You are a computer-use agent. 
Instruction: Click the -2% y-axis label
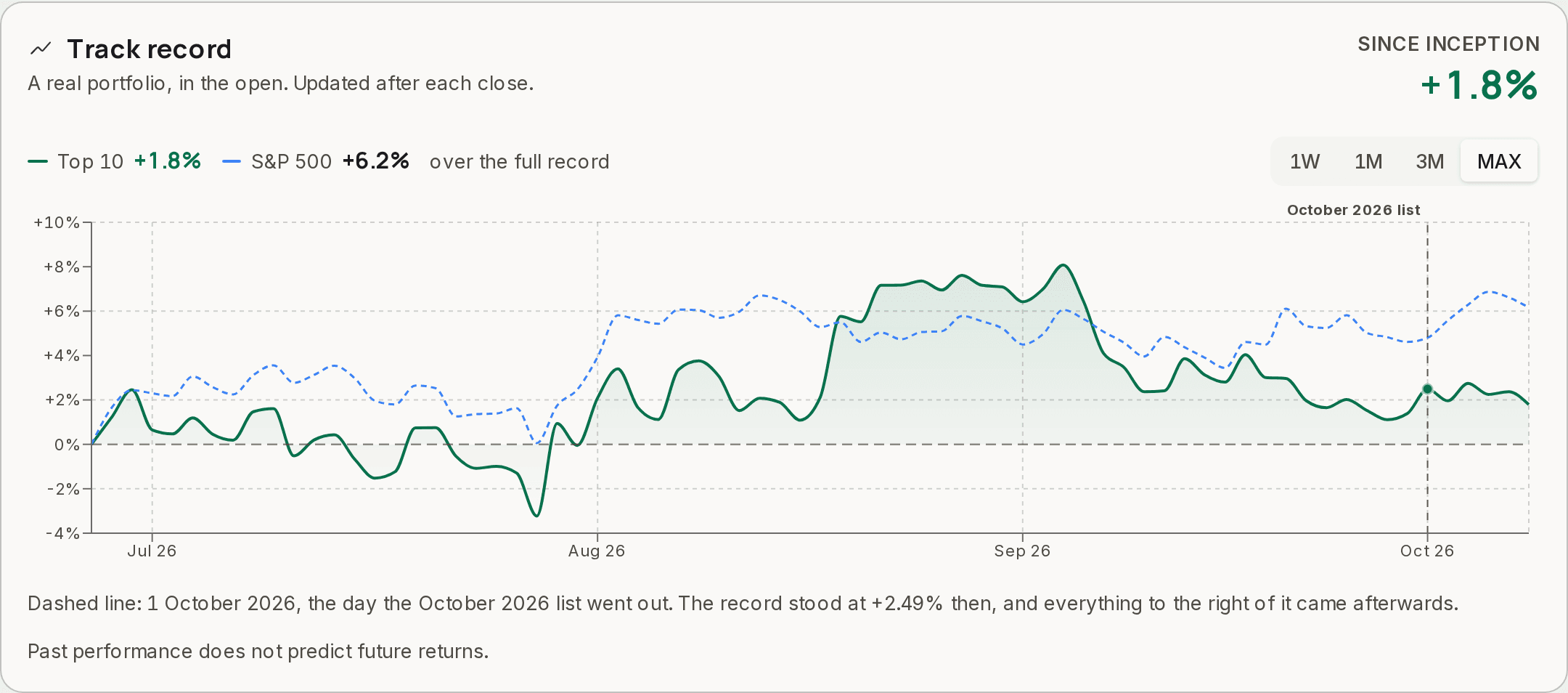pyautogui.click(x=63, y=489)
